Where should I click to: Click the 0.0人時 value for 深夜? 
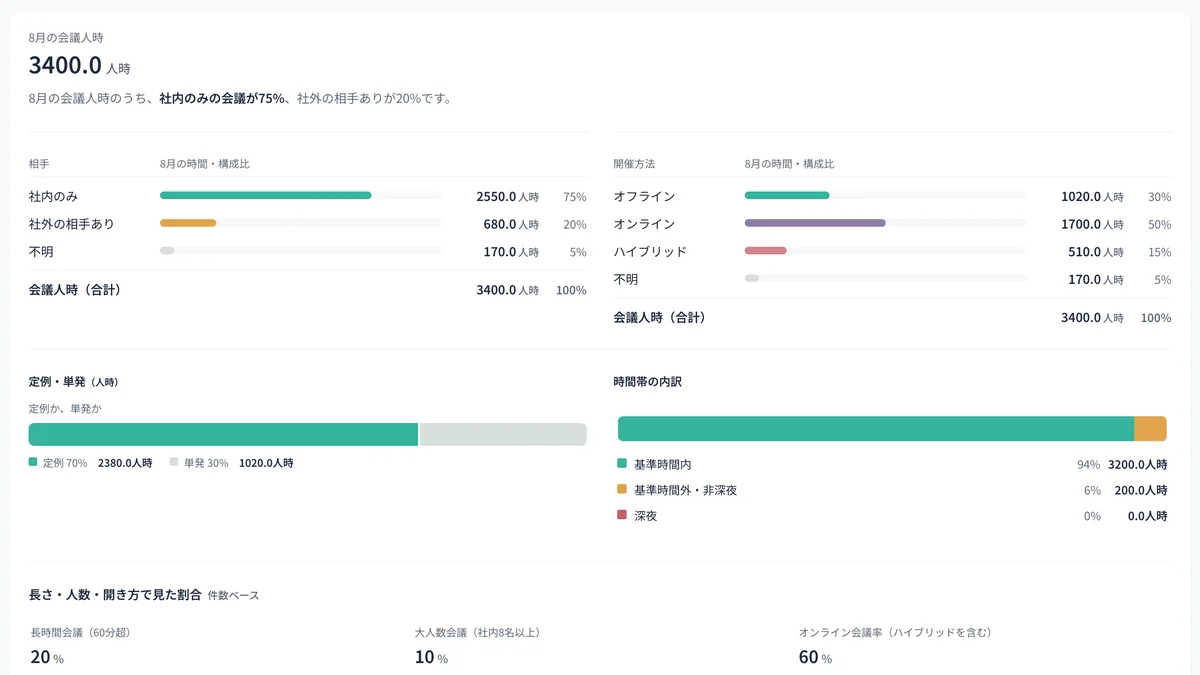pyautogui.click(x=1147, y=516)
